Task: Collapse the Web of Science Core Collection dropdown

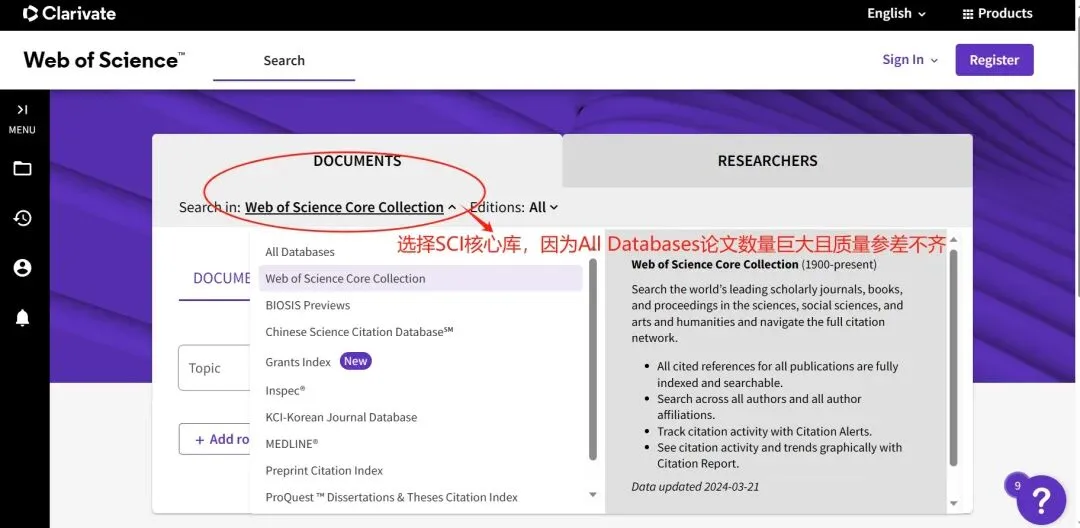Action: 351,207
